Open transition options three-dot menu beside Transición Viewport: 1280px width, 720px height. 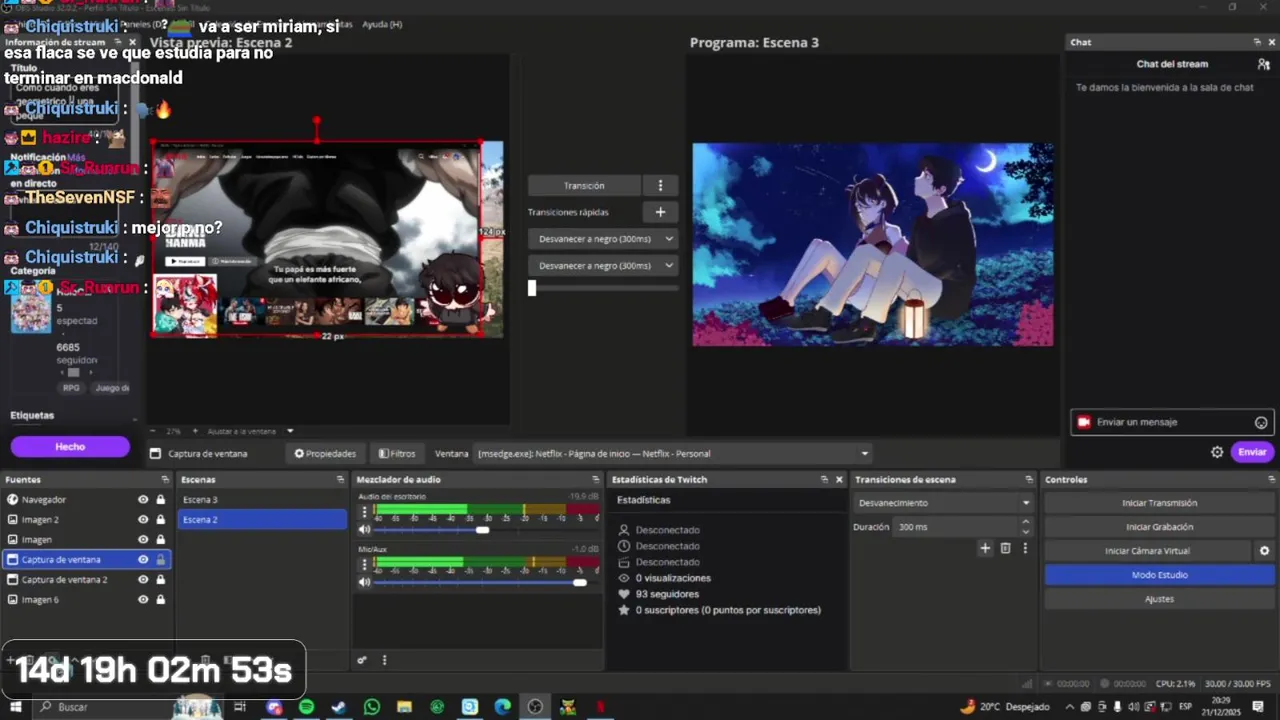660,186
